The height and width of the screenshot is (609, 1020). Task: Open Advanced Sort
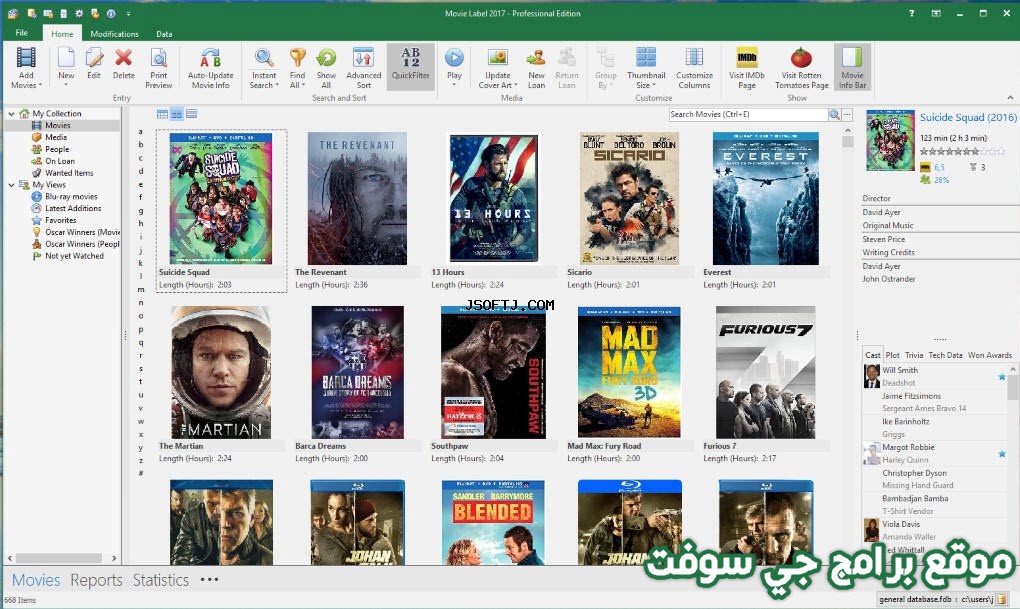[x=364, y=68]
